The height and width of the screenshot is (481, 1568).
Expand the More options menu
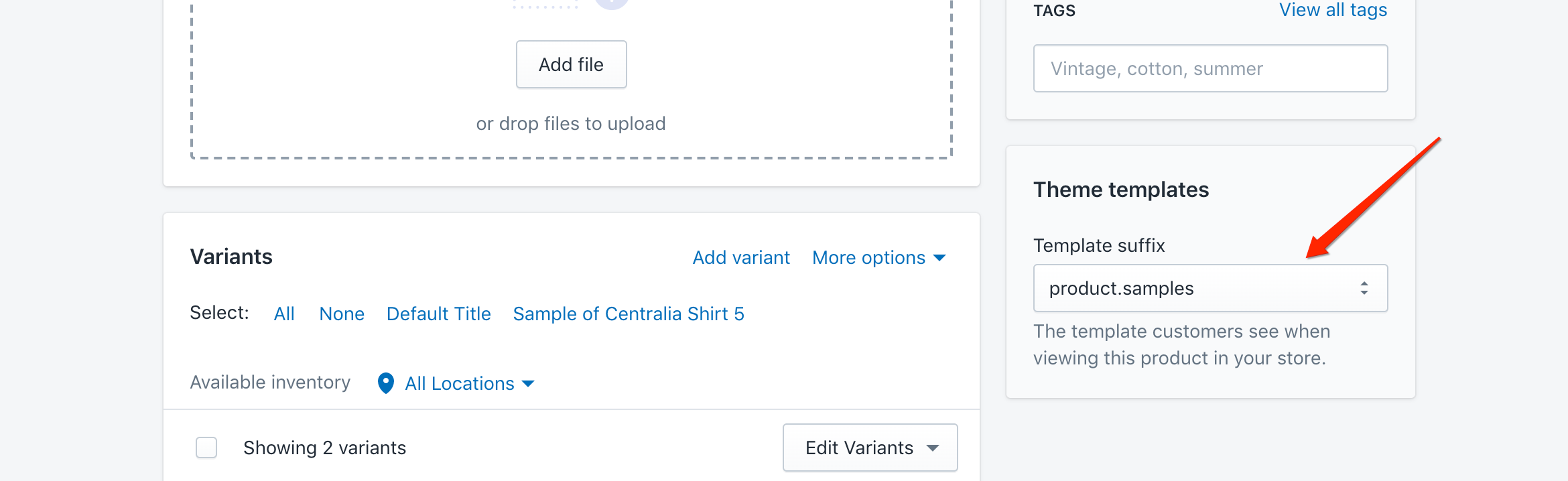click(878, 258)
